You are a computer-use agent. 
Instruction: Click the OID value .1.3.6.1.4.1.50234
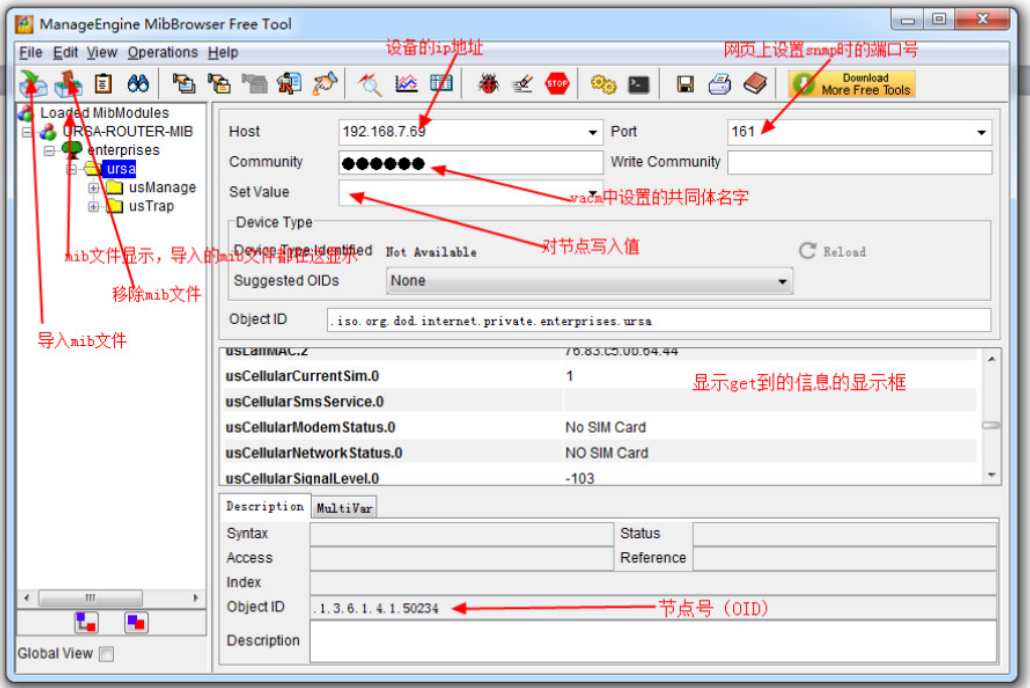376,608
